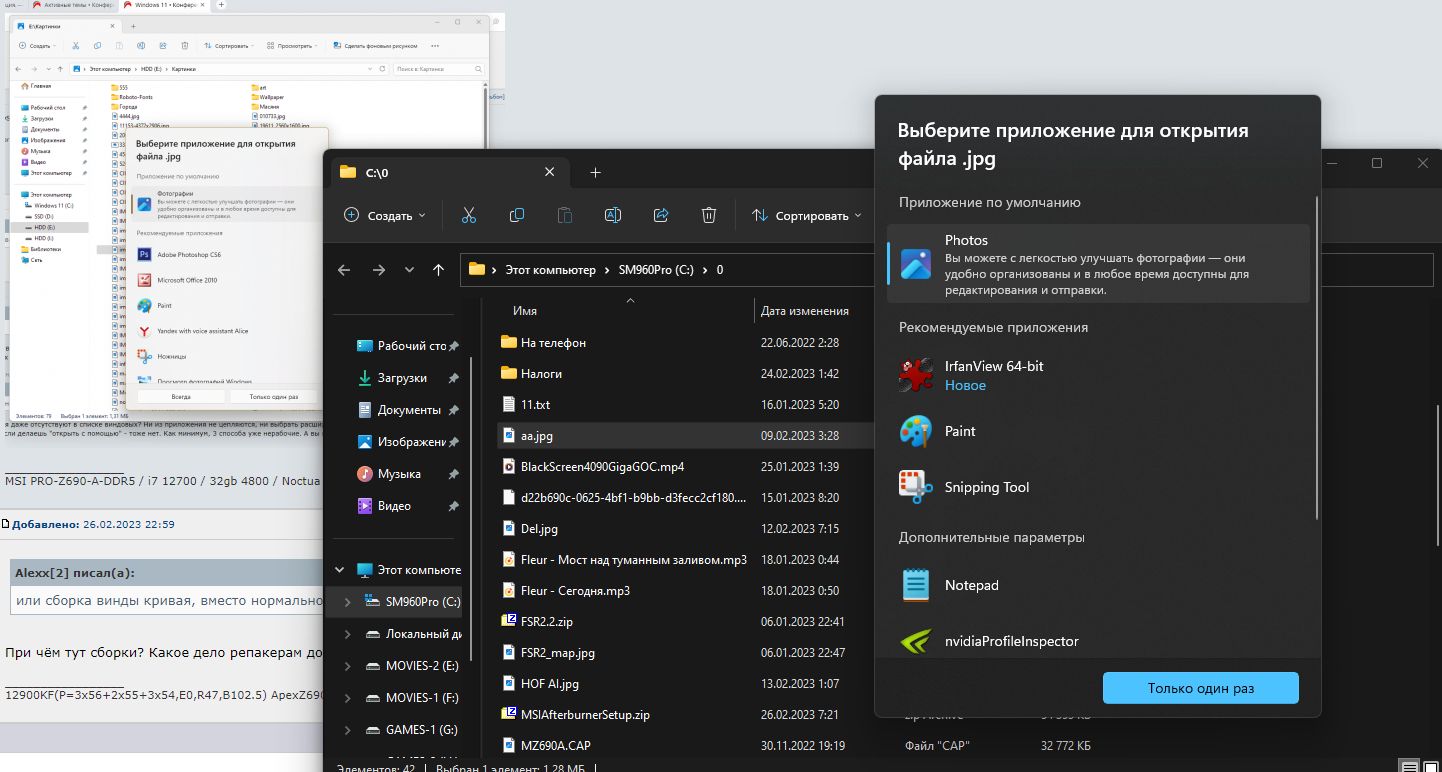This screenshot has height=772, width=1442.
Task: Click Всегда button in the light dialog
Action: [181, 397]
